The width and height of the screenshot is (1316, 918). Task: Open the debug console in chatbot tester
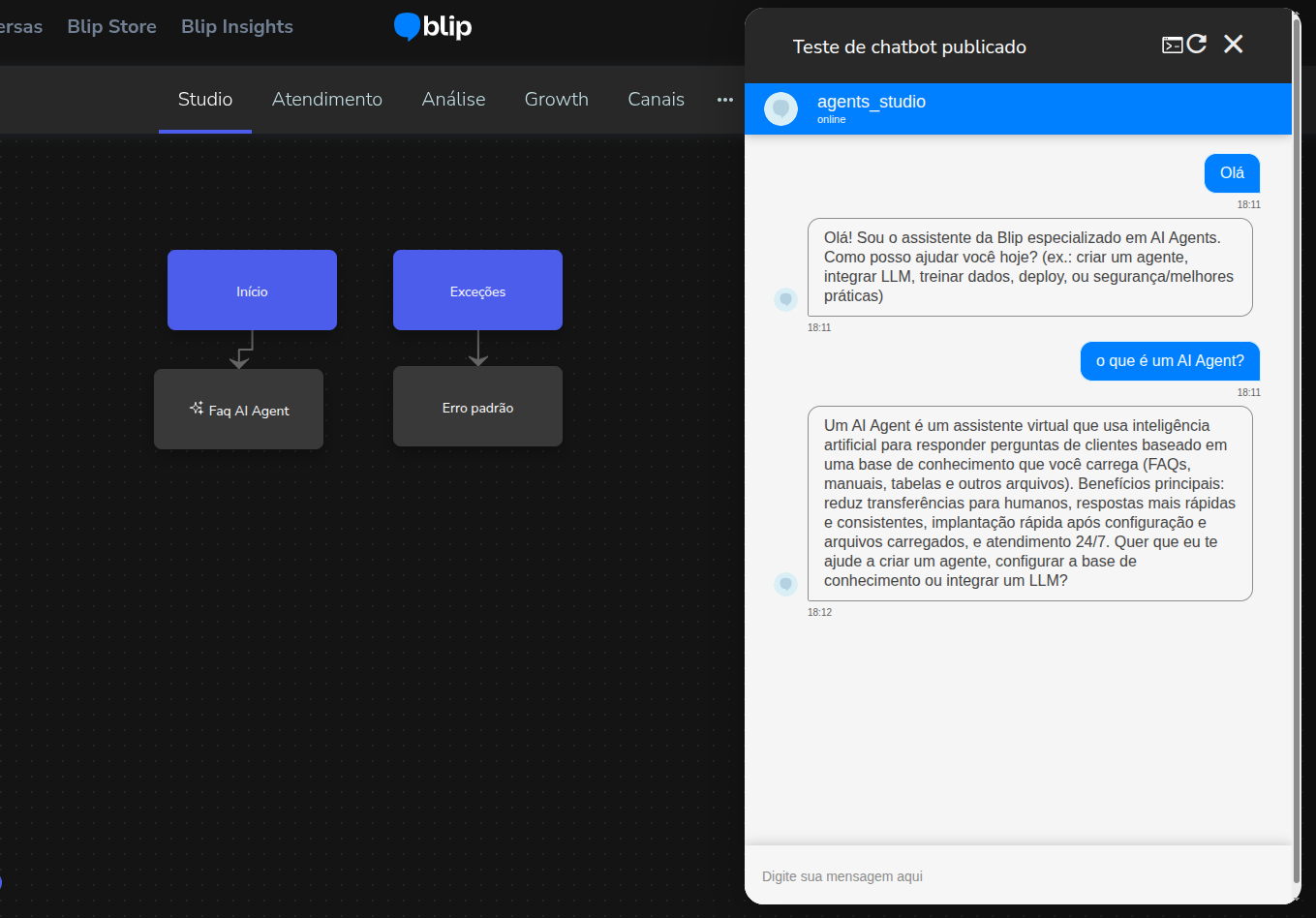point(1172,45)
